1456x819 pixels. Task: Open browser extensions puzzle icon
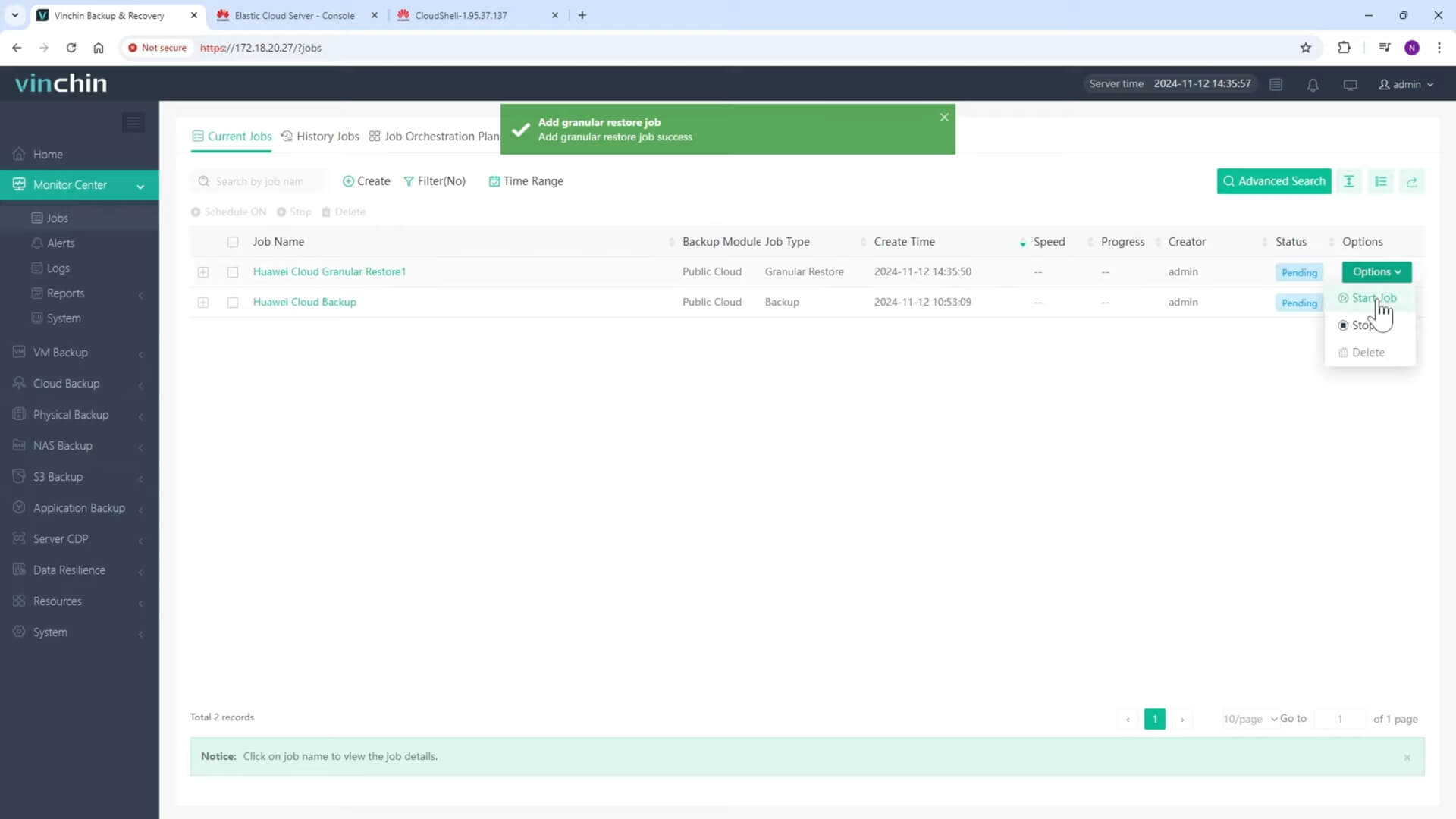coord(1344,48)
